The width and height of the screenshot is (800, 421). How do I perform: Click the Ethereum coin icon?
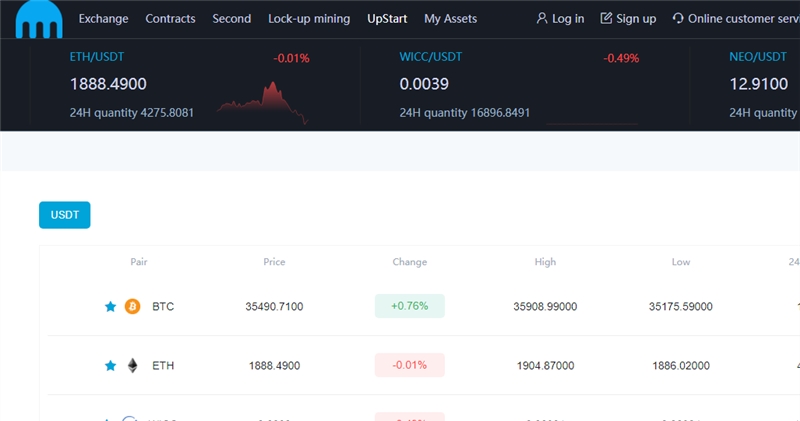[132, 366]
